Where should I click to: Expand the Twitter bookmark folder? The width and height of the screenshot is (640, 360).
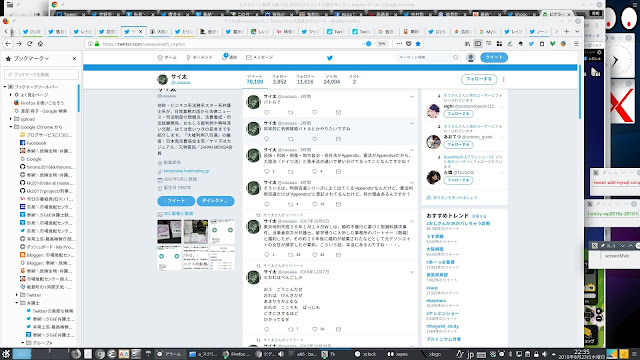[17, 295]
